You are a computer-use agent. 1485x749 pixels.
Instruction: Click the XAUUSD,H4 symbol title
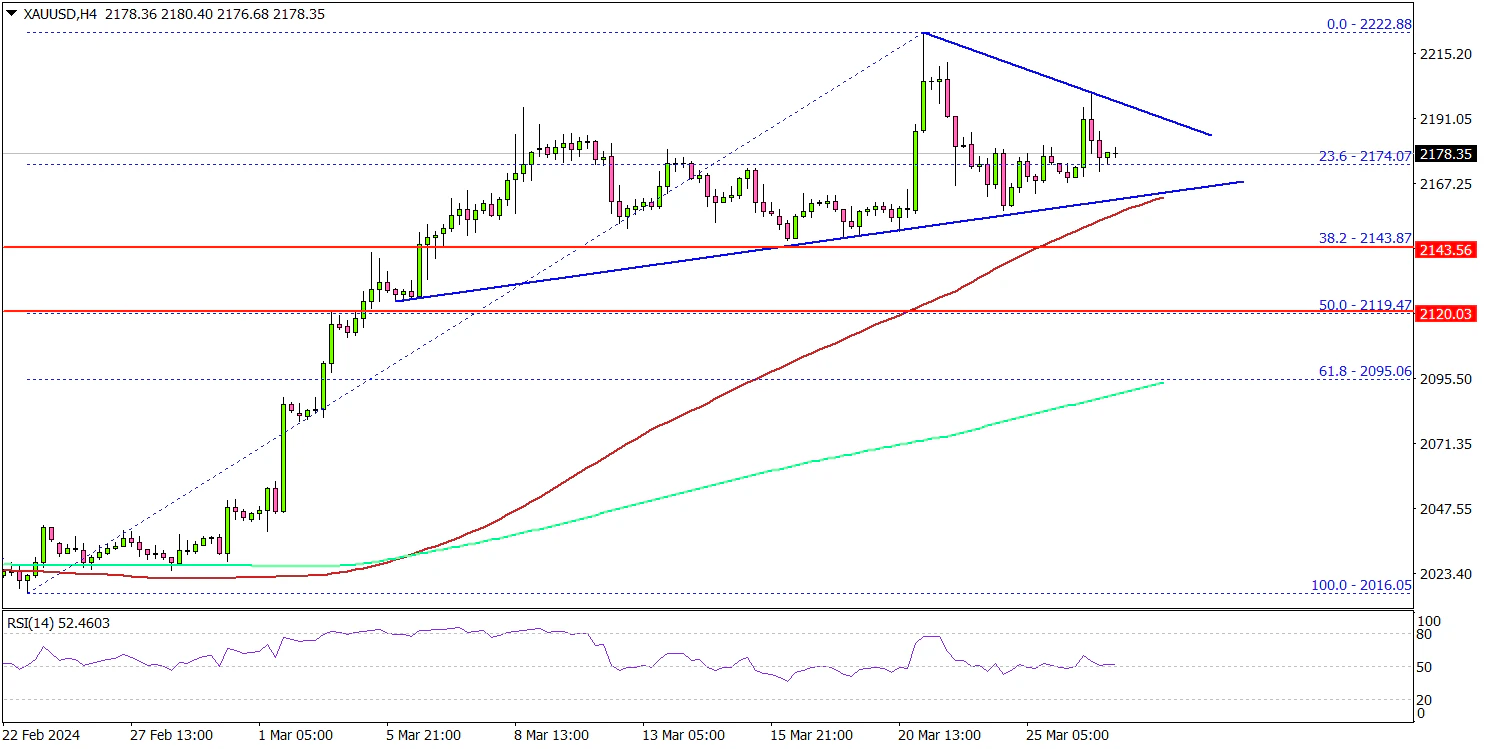[x=51, y=15]
